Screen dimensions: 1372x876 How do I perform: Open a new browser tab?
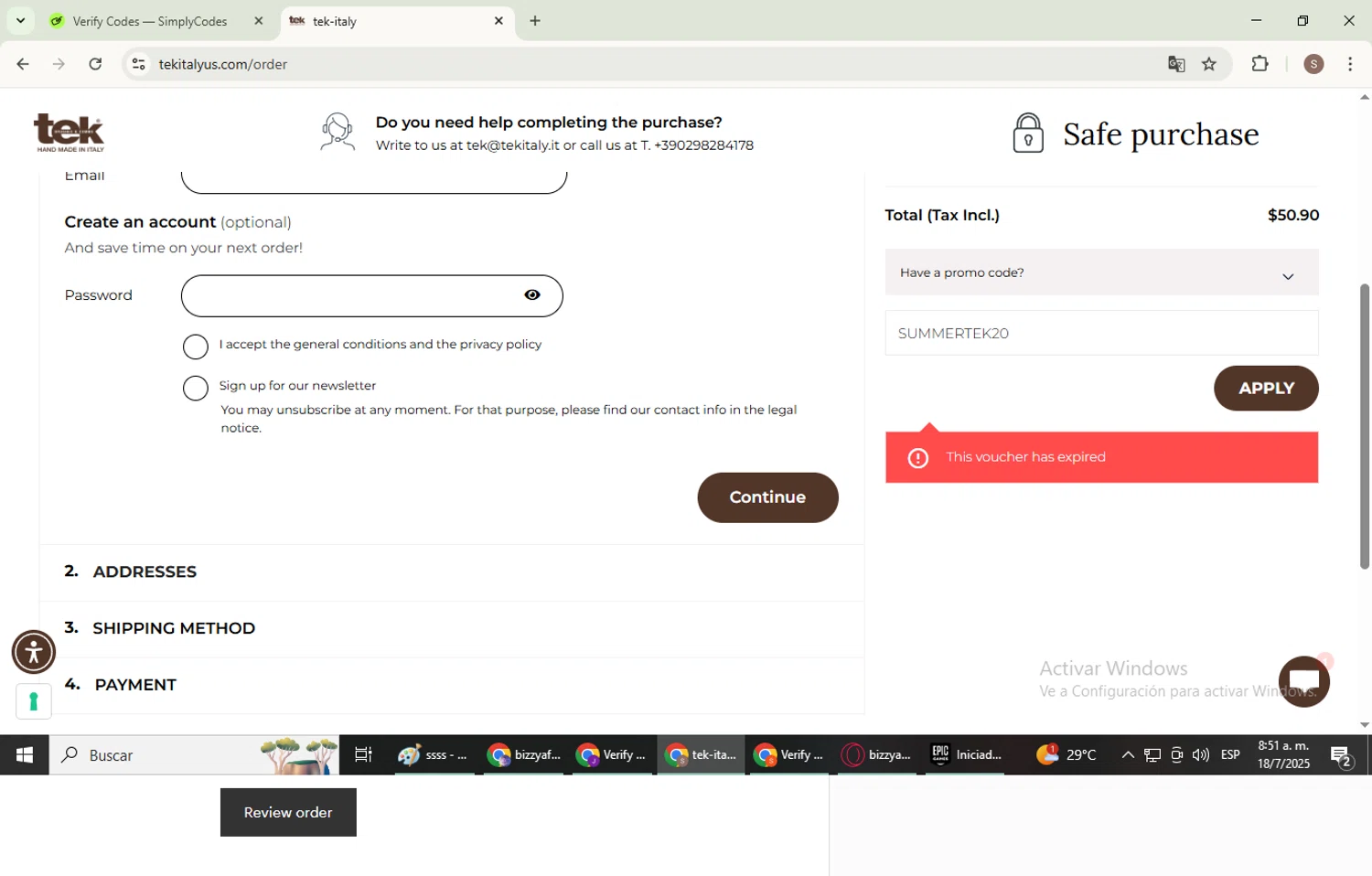point(535,21)
